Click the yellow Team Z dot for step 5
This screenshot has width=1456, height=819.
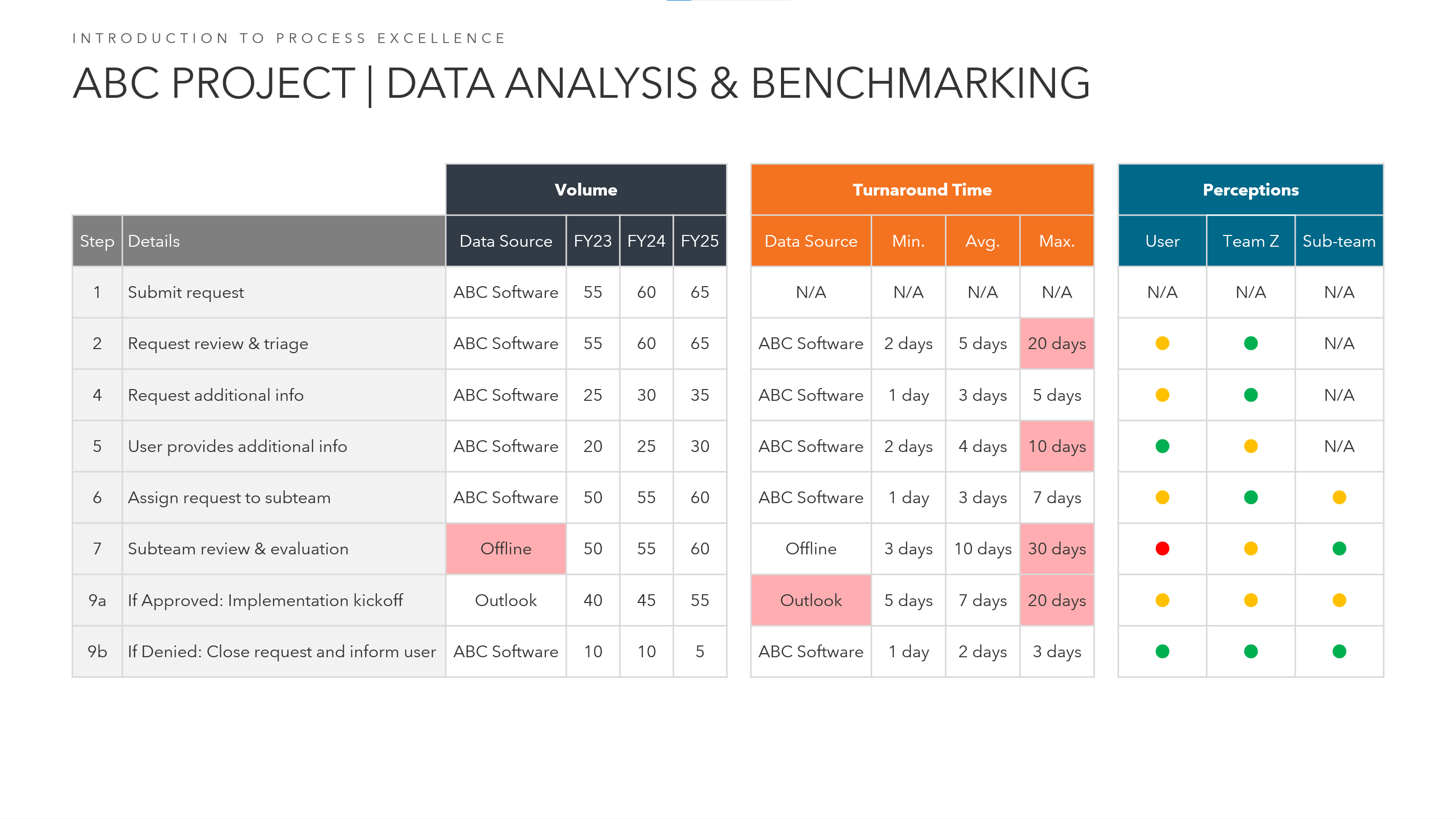[x=1250, y=446]
